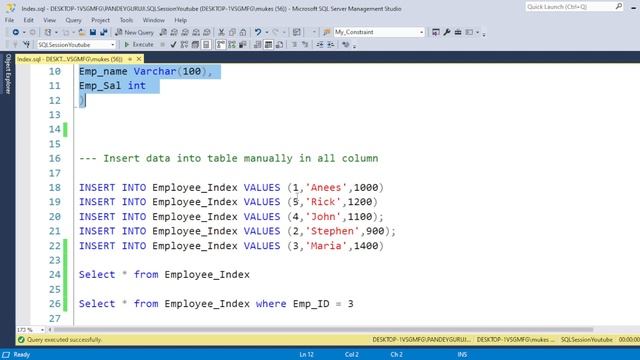The image size is (640, 360).
Task: Parse the query with the checkmark icon
Action: click(x=173, y=44)
